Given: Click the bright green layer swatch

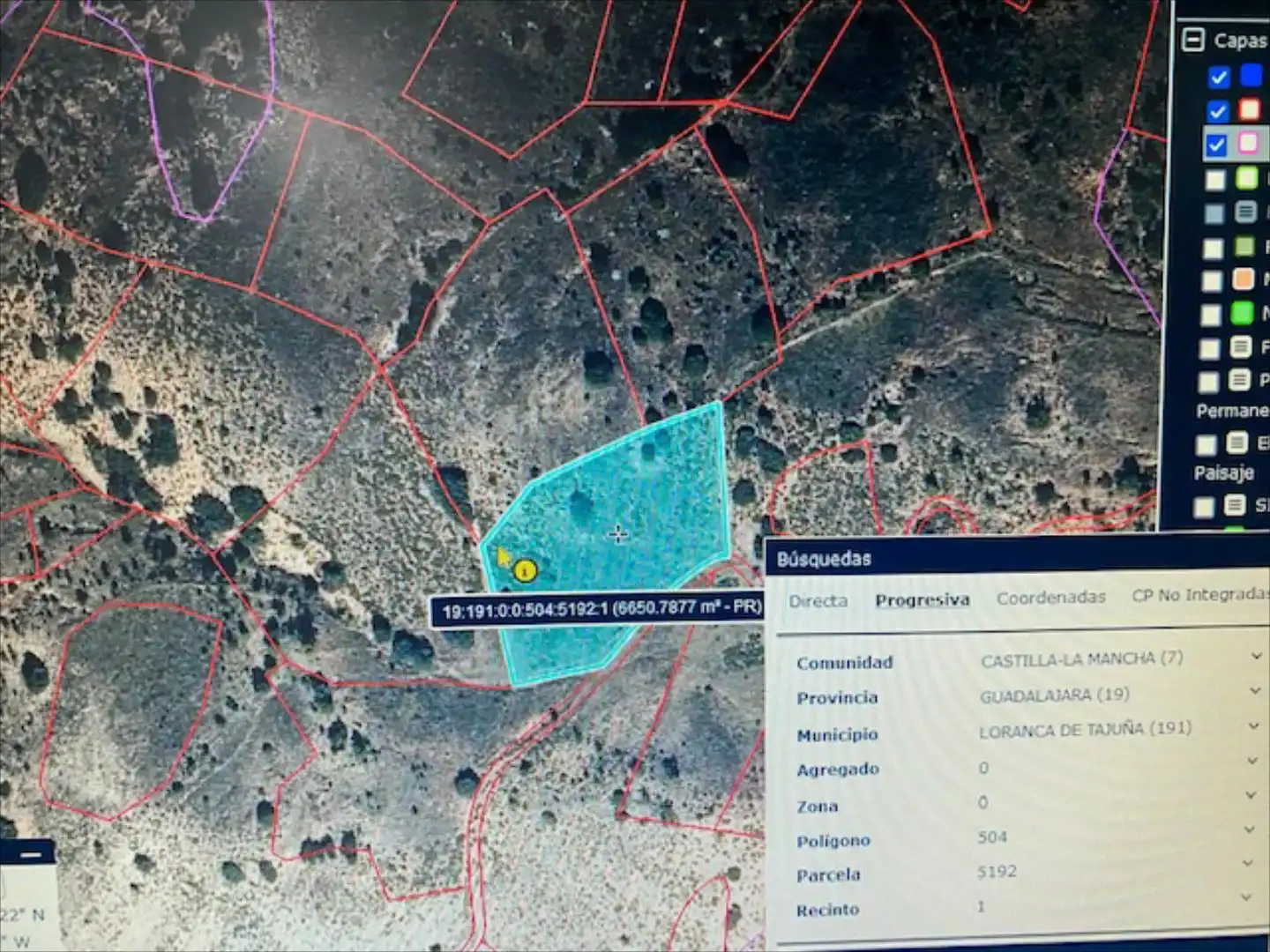Looking at the screenshot, I should point(1243,313).
